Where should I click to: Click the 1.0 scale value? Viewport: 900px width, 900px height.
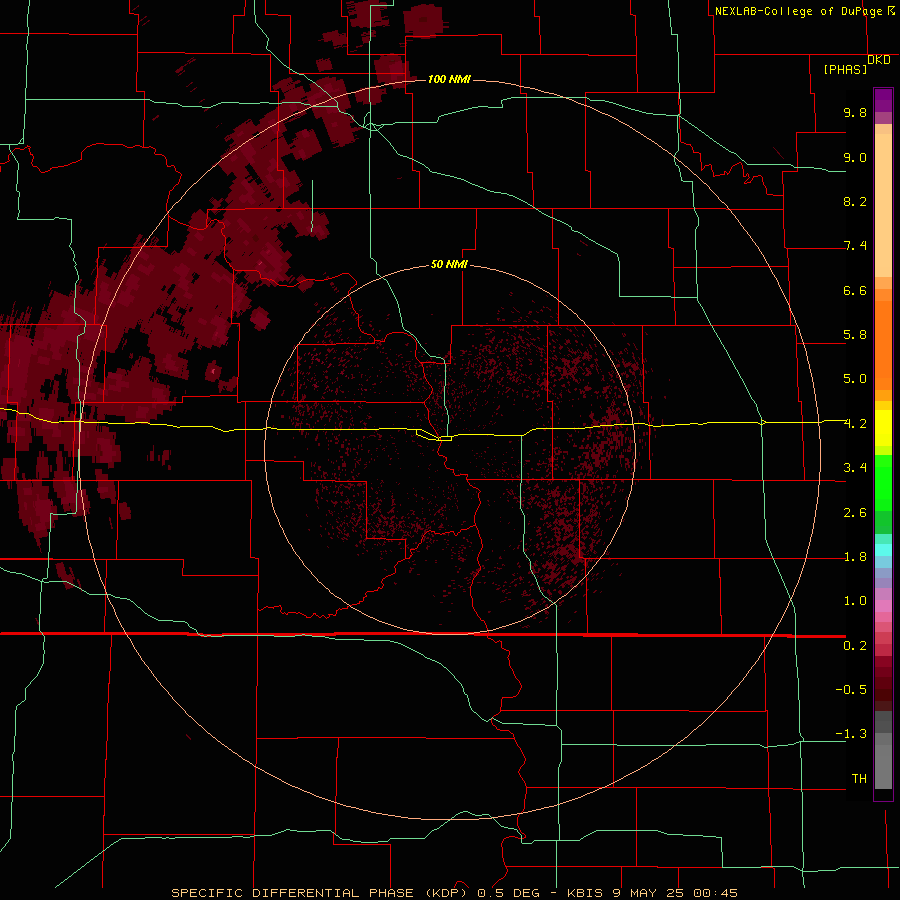(x=855, y=601)
